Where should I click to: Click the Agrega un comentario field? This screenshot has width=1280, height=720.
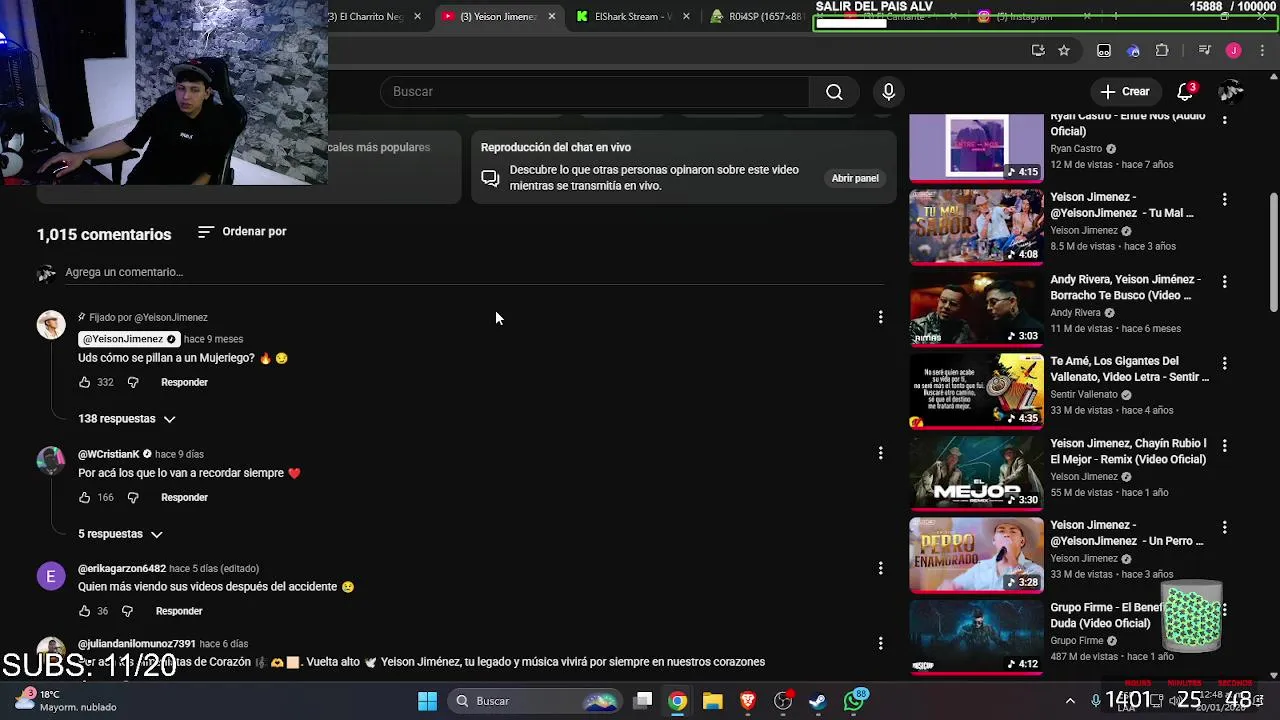pyautogui.click(x=474, y=272)
